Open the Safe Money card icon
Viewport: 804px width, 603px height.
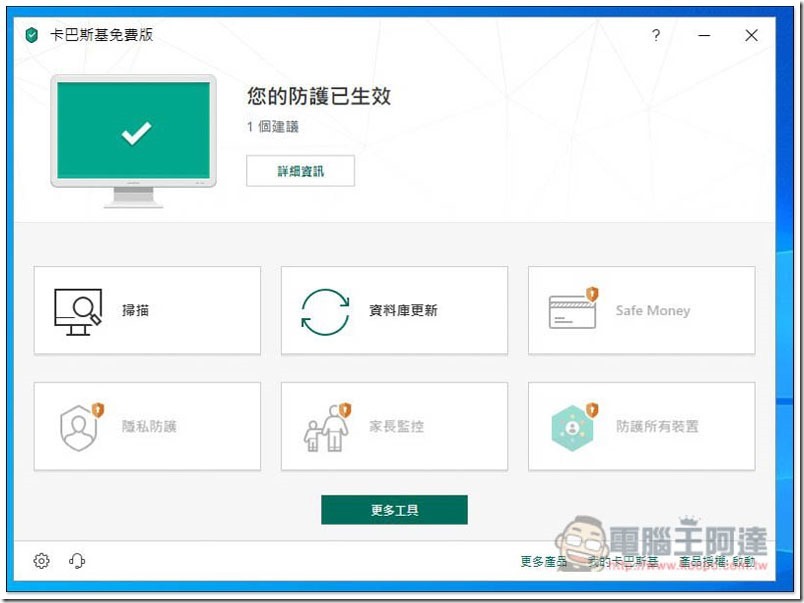click(572, 310)
